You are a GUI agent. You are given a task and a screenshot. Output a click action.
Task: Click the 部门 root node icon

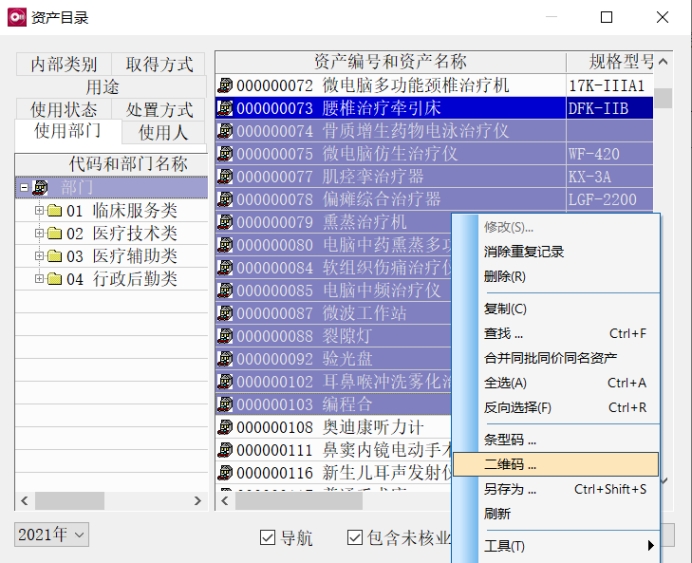click(41, 188)
